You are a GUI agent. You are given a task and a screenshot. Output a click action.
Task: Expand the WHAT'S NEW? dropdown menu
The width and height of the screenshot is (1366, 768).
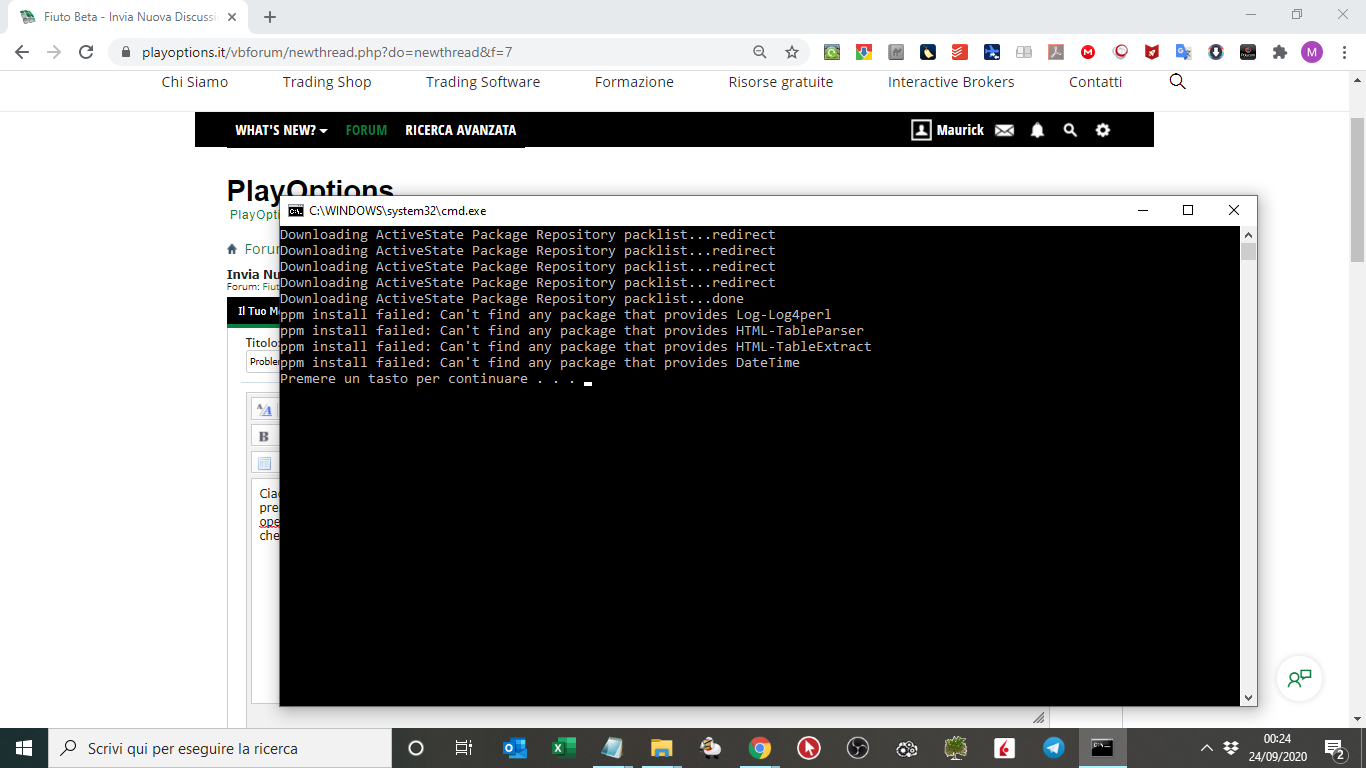click(x=281, y=130)
